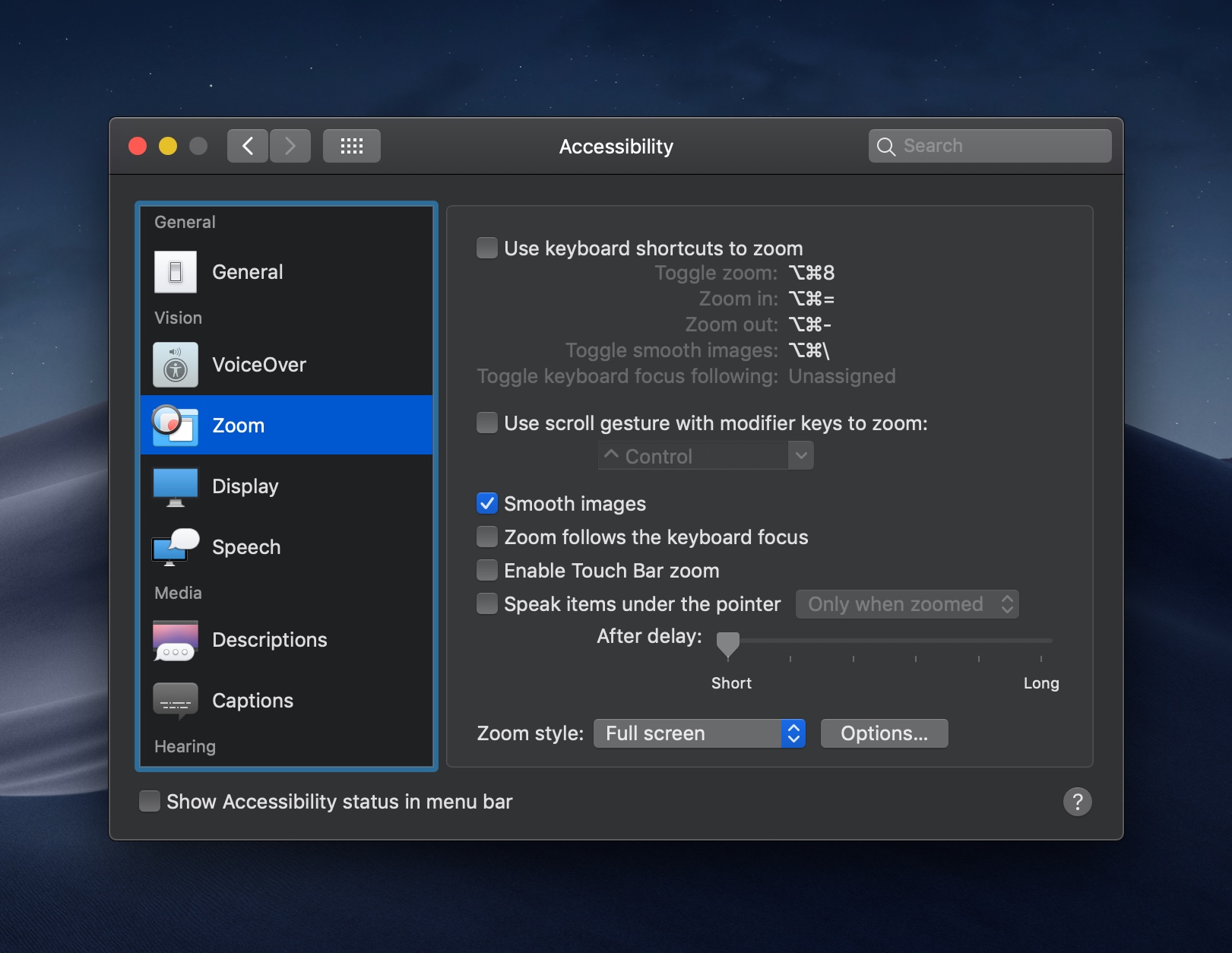
Task: Click the Search field in the toolbar
Action: [990, 146]
